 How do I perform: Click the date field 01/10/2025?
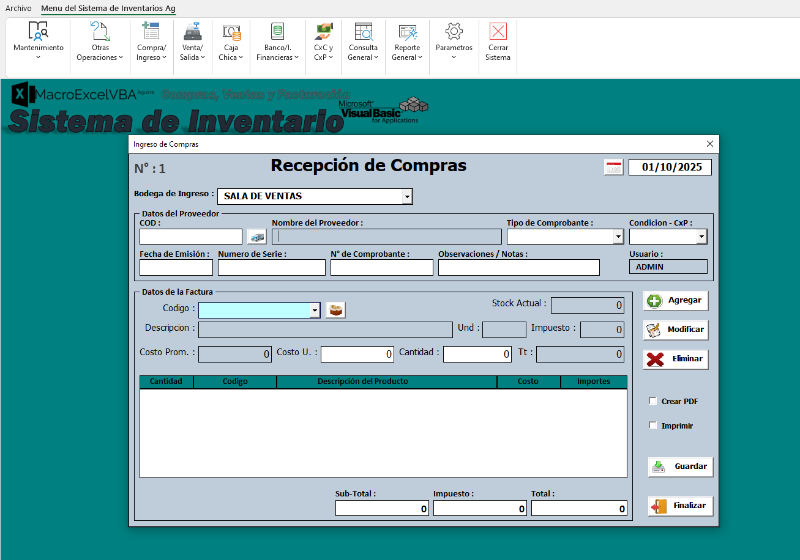[670, 167]
